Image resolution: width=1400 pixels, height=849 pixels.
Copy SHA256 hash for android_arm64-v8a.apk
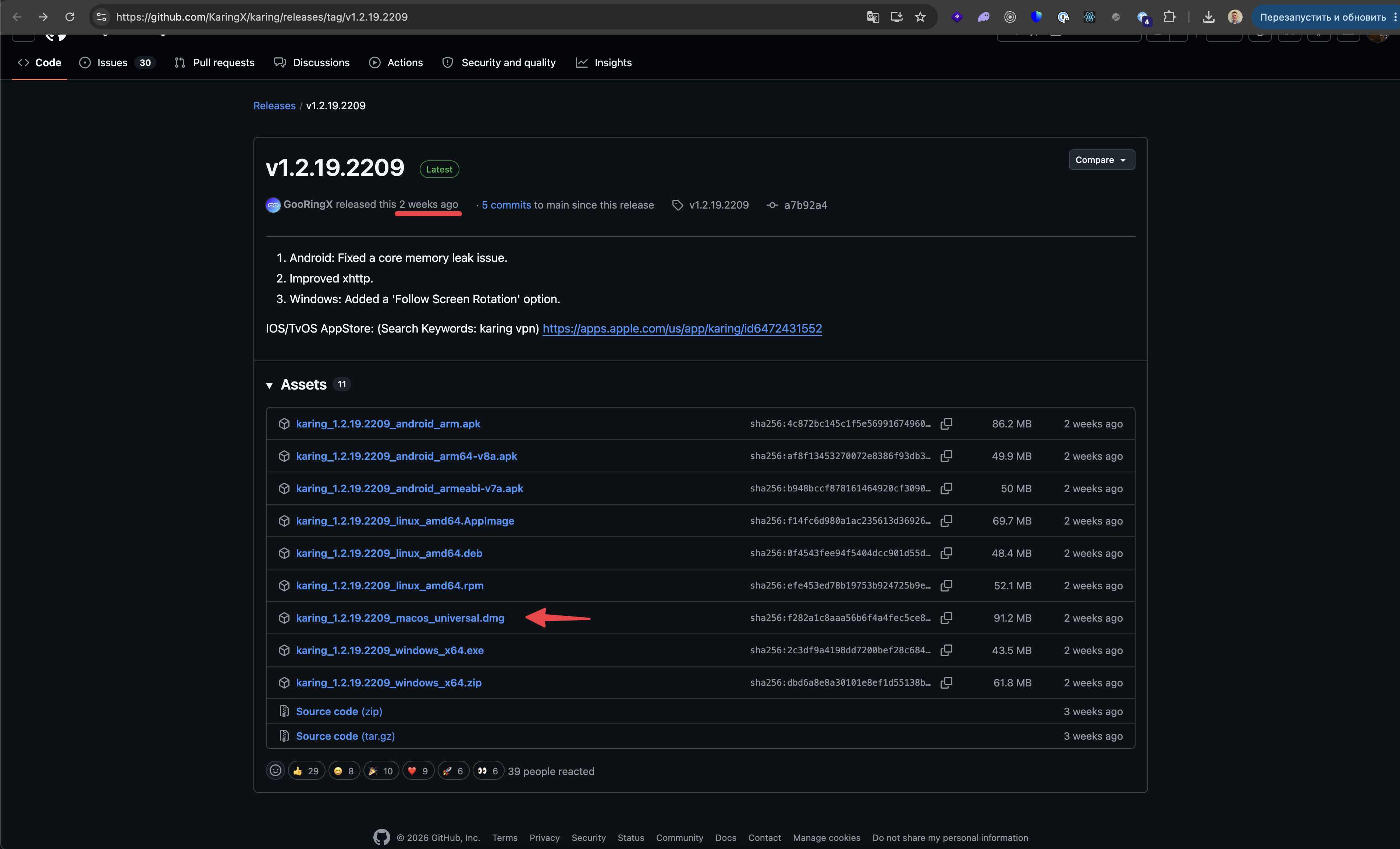[x=946, y=456]
